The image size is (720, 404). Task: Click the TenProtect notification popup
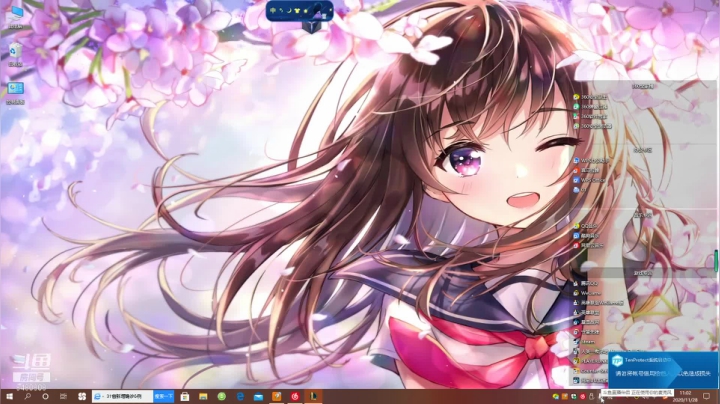click(663, 370)
